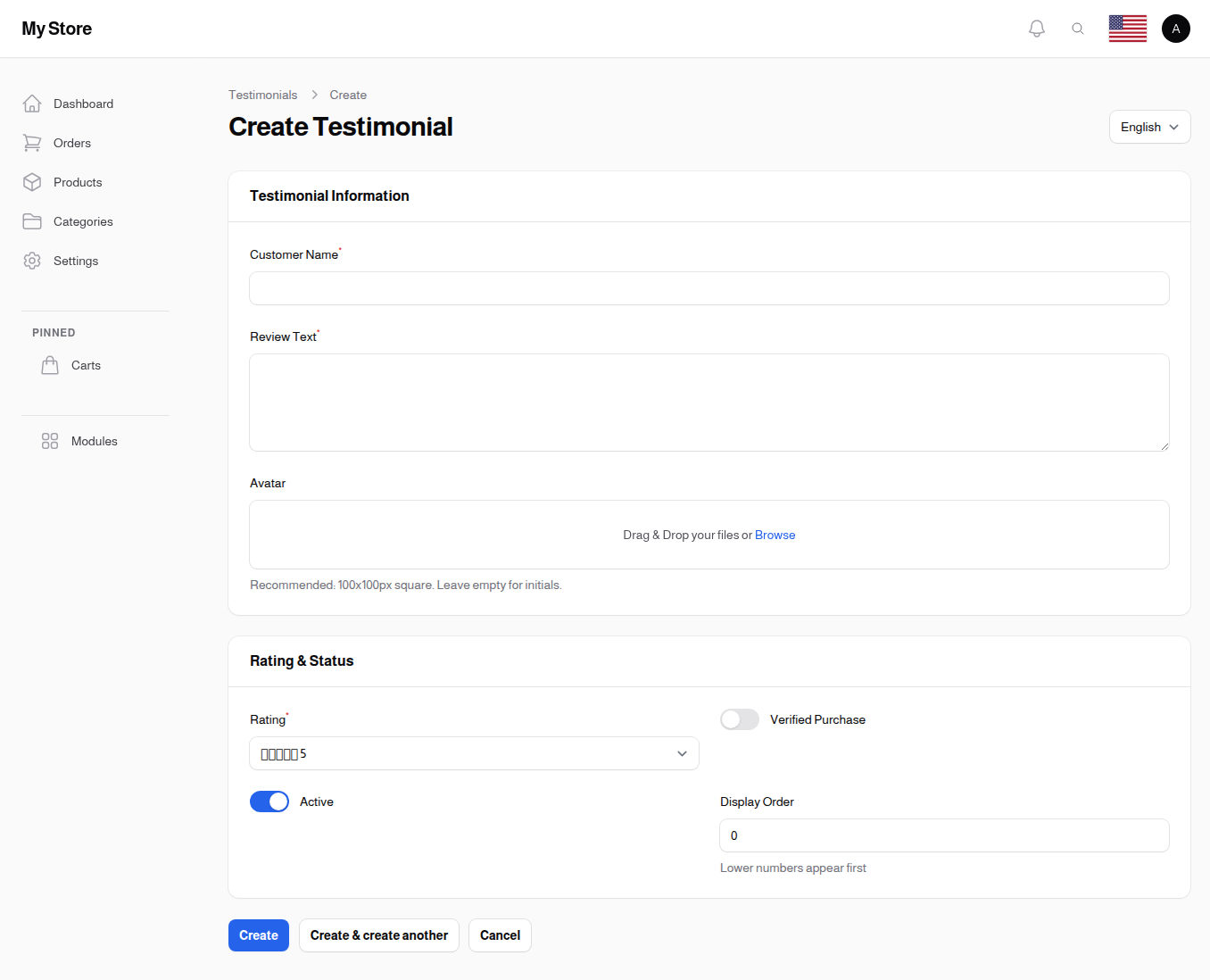Click the Orders cart icon
The width and height of the screenshot is (1210, 980).
(x=32, y=143)
